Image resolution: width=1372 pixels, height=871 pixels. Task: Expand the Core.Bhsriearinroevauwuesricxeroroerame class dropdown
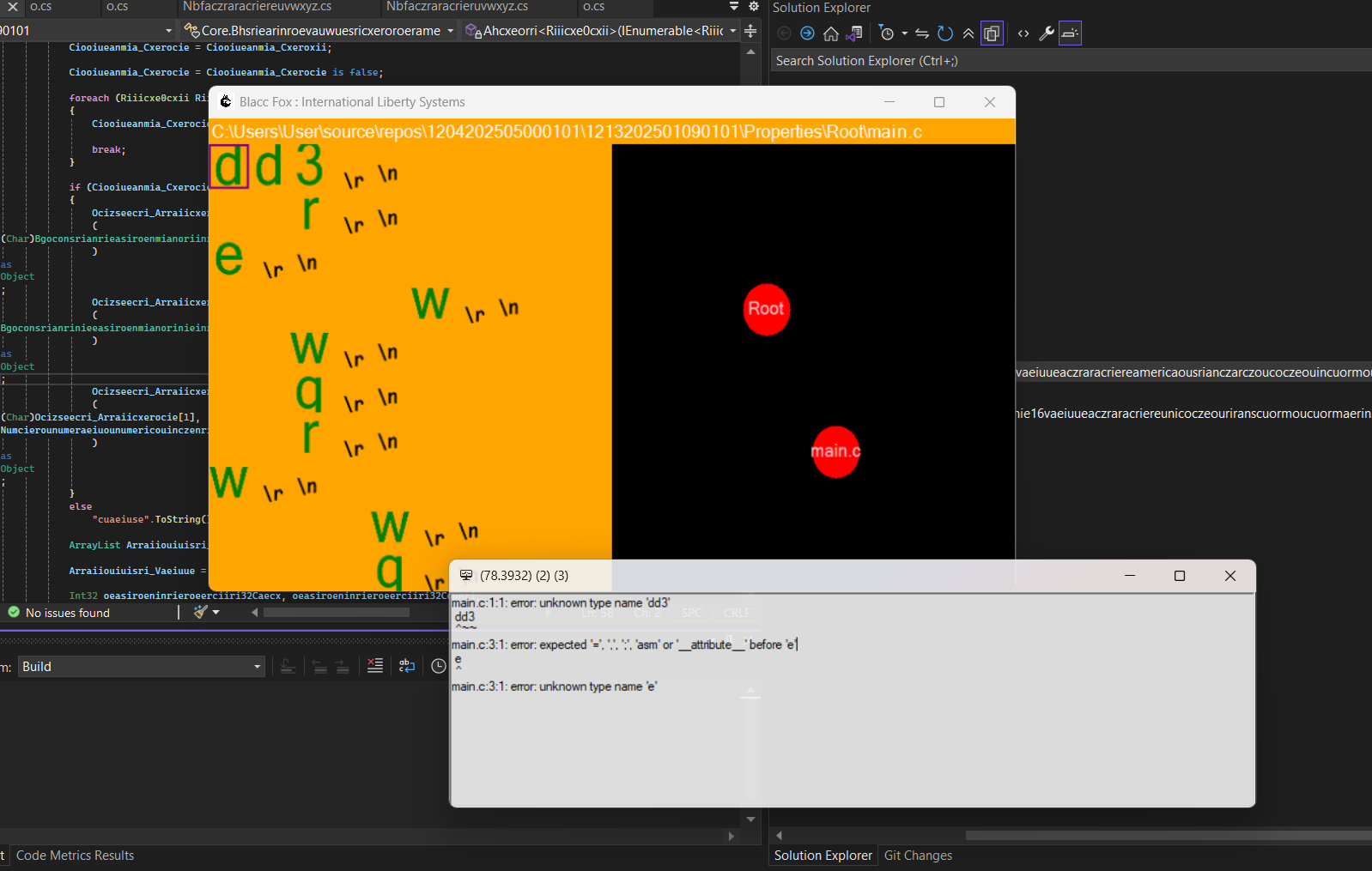pyautogui.click(x=450, y=31)
